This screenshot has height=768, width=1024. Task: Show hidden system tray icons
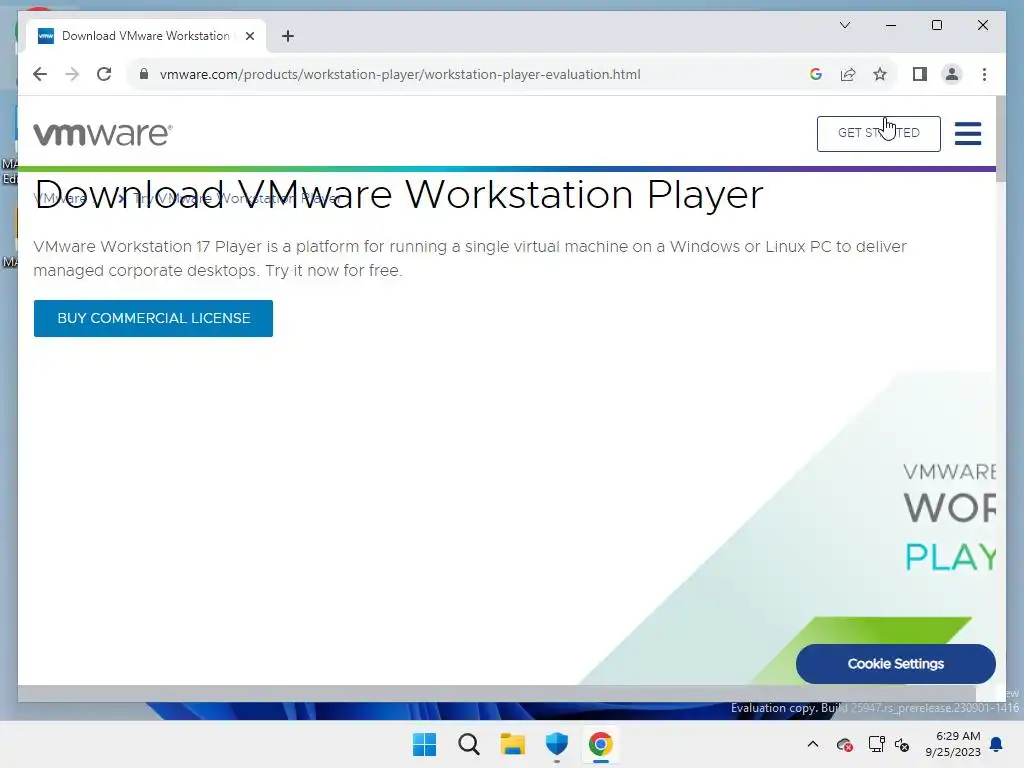pyautogui.click(x=812, y=744)
